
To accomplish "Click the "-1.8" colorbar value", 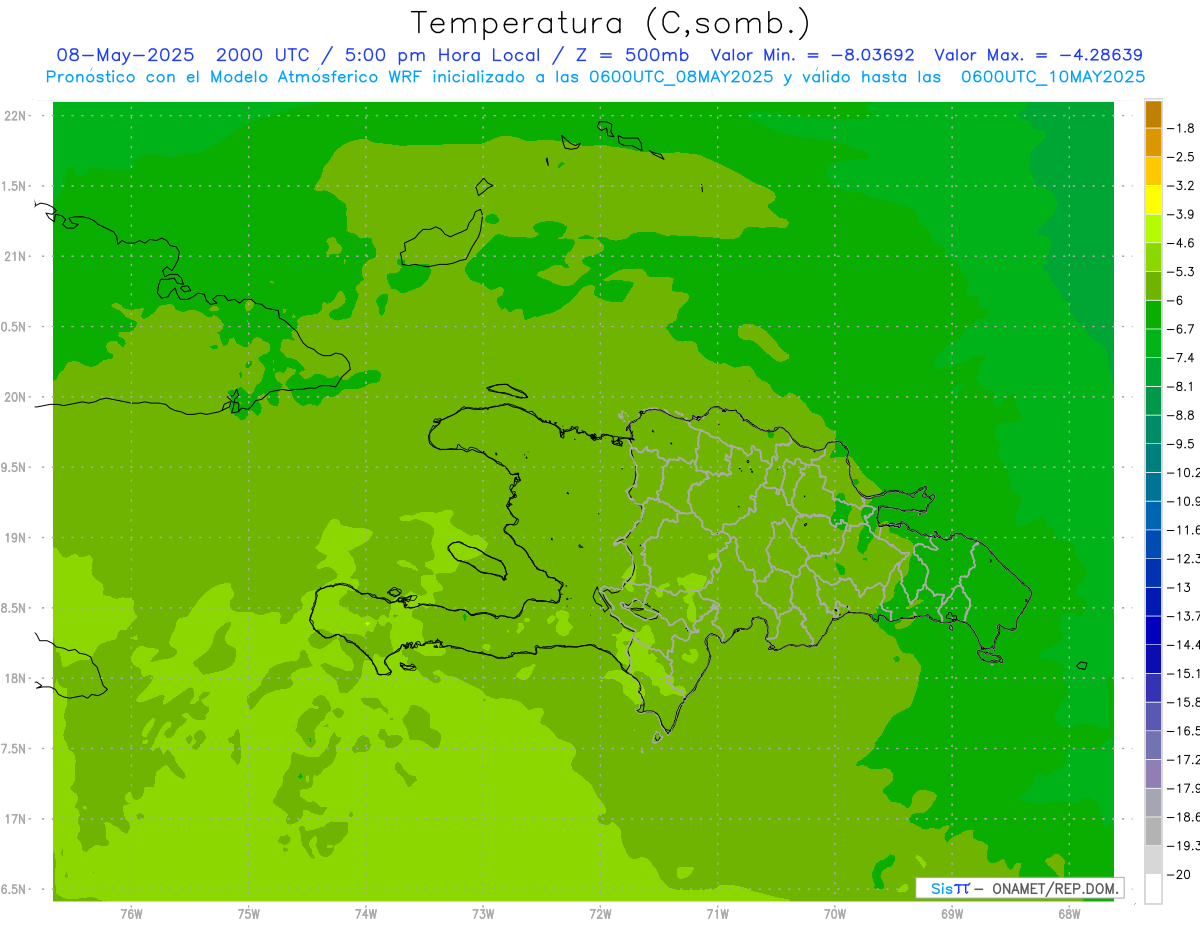I will click(1183, 128).
